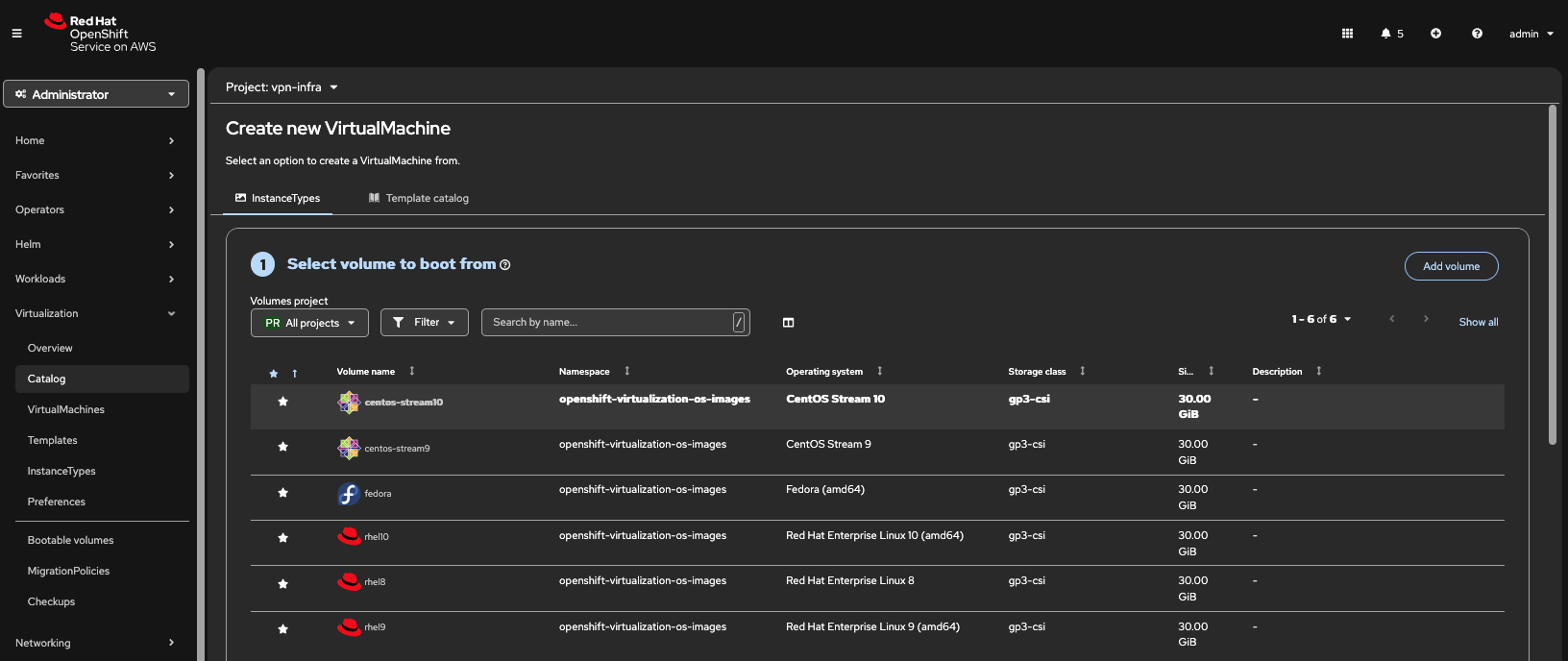This screenshot has width=1568, height=661.
Task: Expand the Networking navigation section
Action: [96, 643]
